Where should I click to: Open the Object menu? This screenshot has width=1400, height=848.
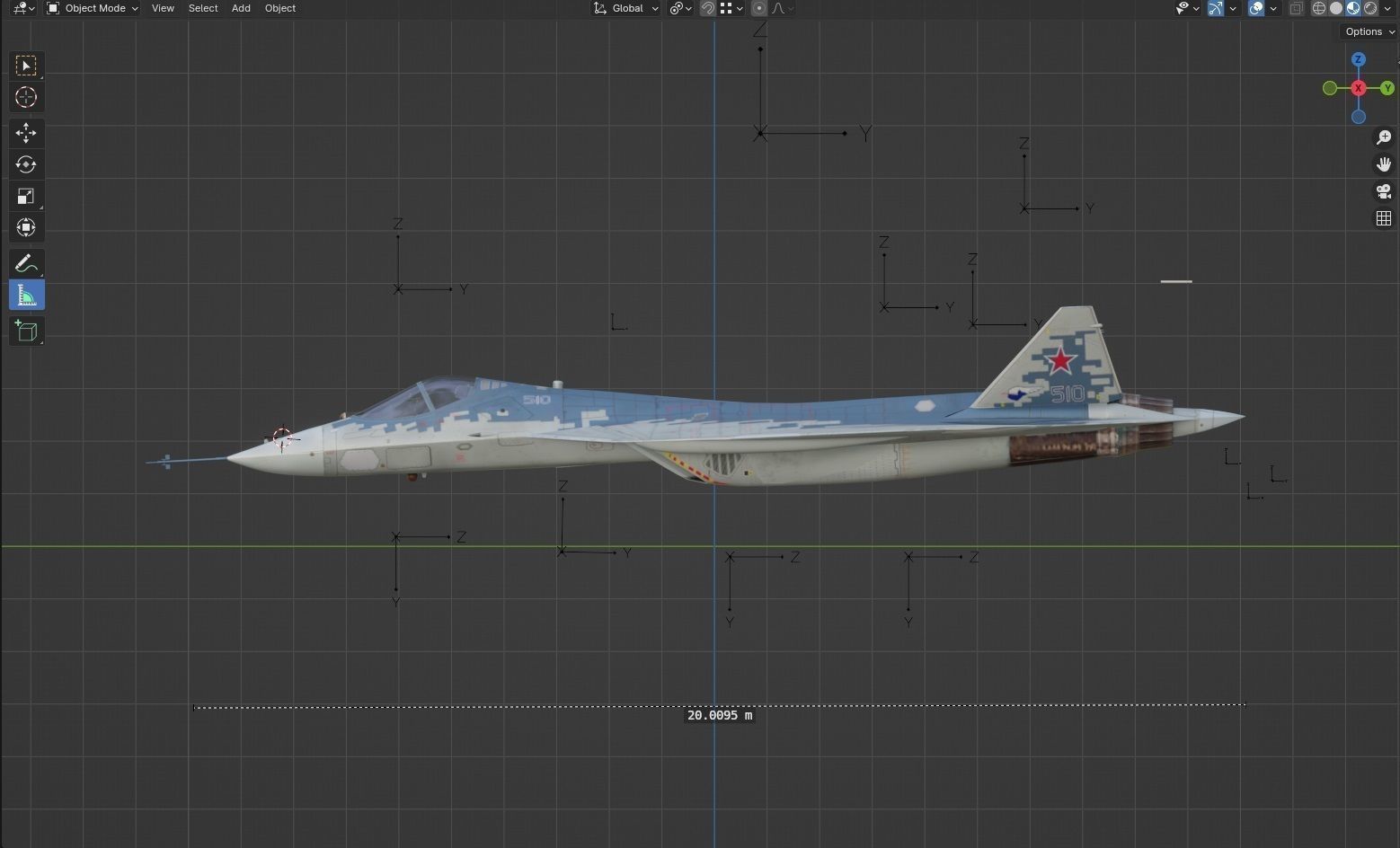pos(280,8)
